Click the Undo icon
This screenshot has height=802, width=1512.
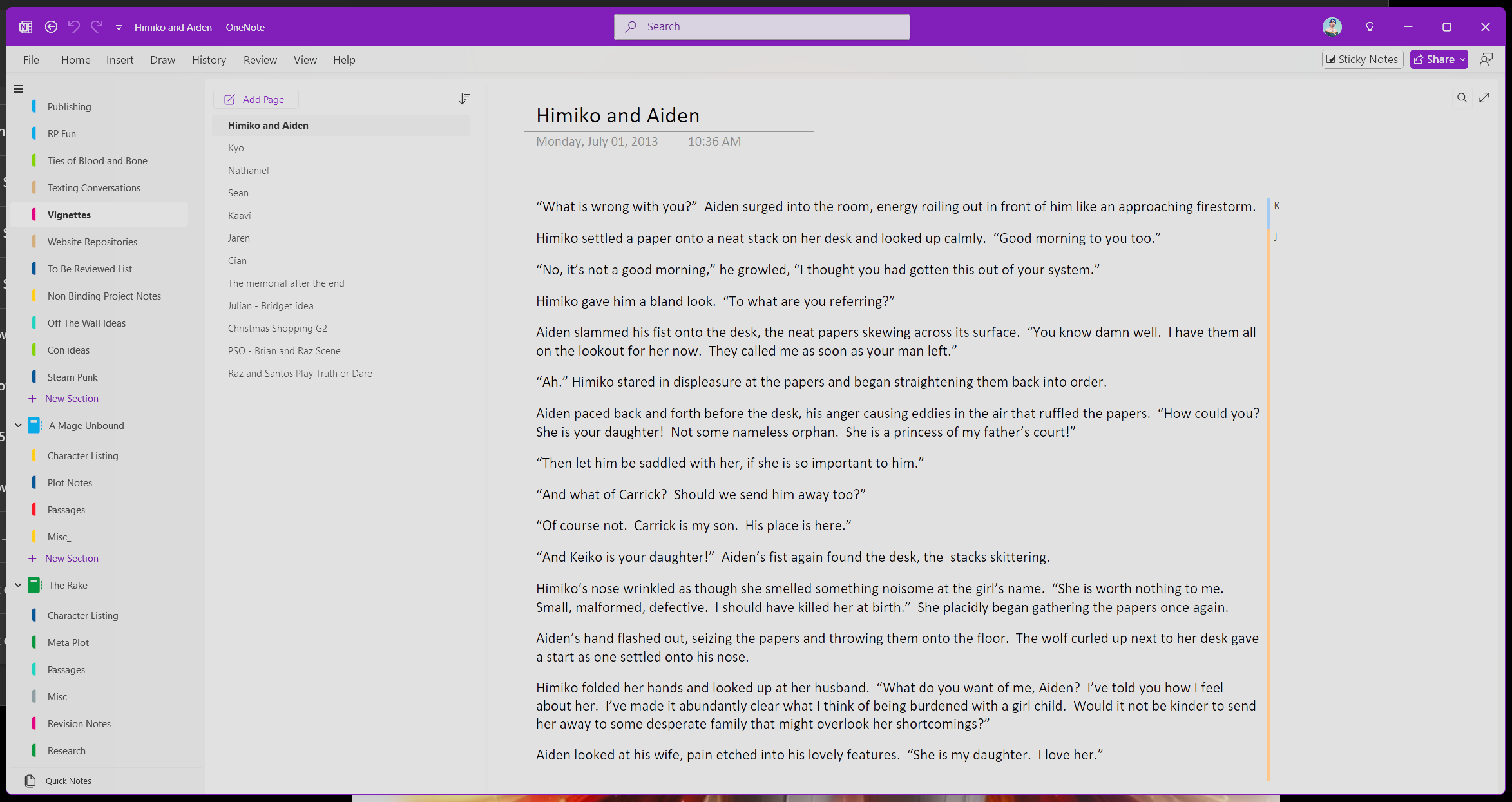74,27
